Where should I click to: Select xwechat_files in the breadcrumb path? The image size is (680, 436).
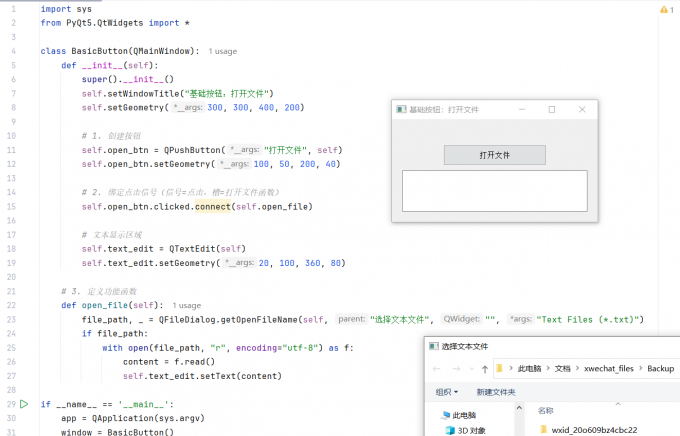(609, 368)
